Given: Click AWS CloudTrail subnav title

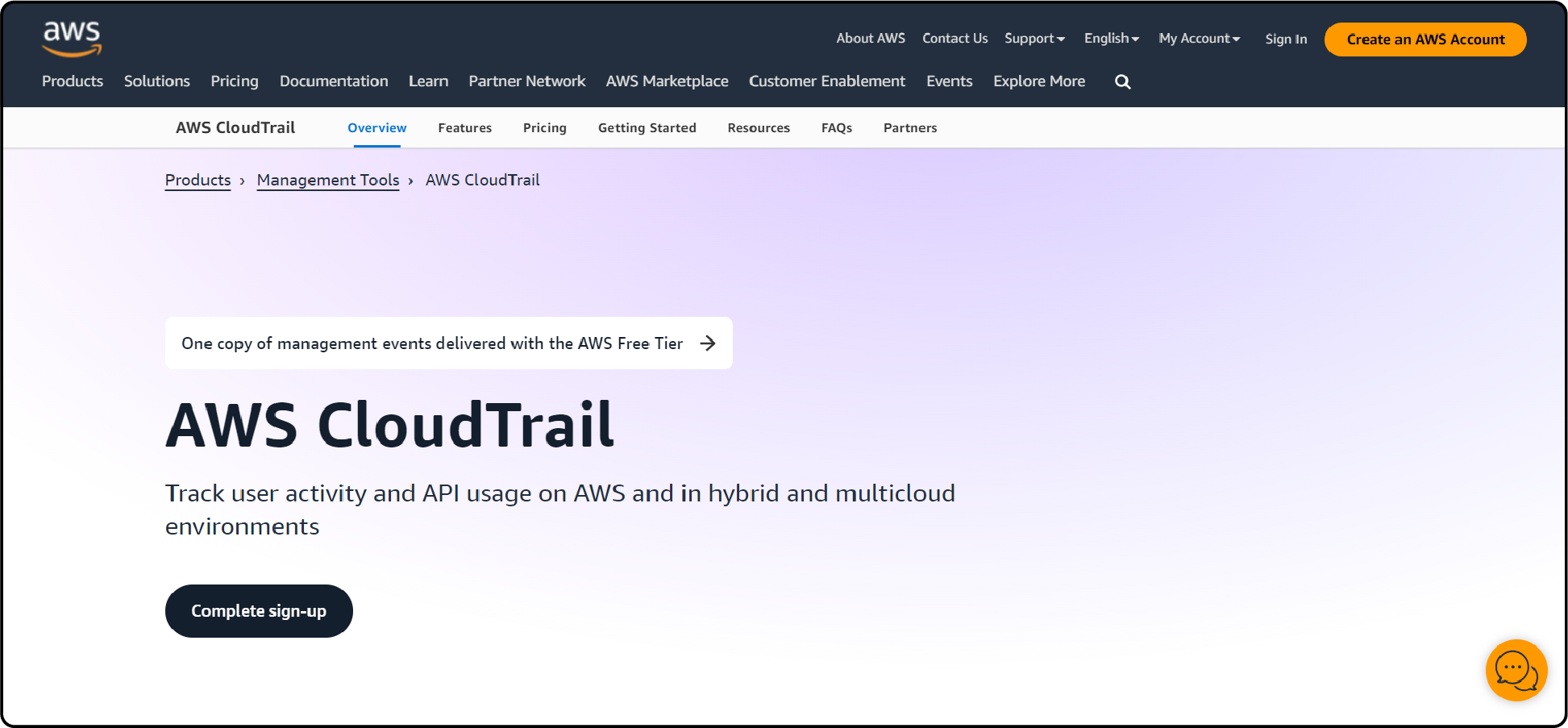Looking at the screenshot, I should (235, 127).
